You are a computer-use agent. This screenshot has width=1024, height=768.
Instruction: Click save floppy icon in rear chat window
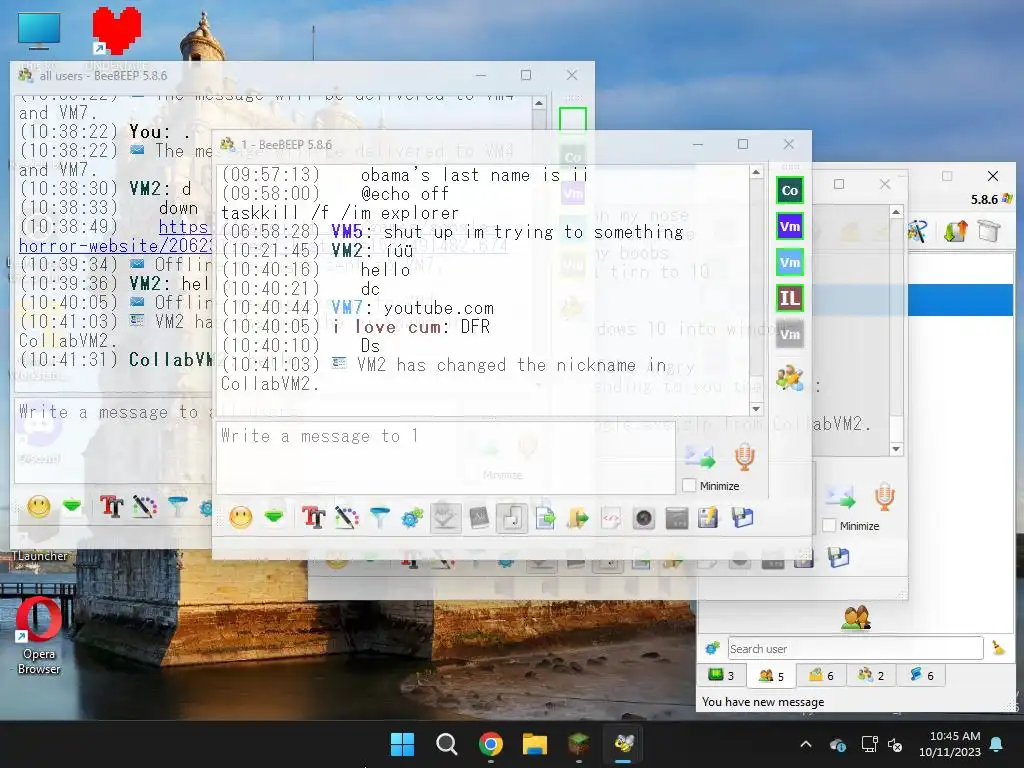click(x=839, y=557)
